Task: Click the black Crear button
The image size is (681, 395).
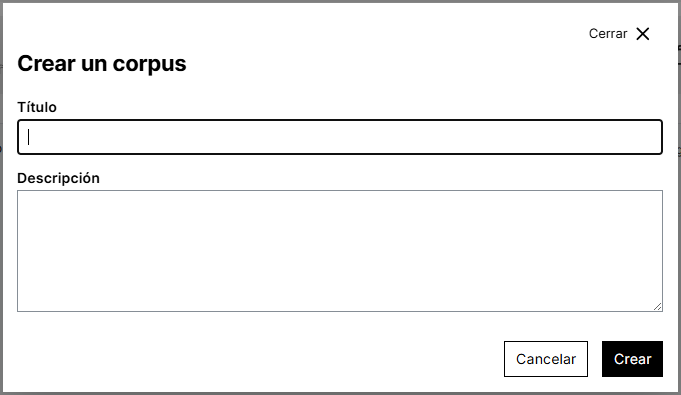Action: (x=632, y=359)
